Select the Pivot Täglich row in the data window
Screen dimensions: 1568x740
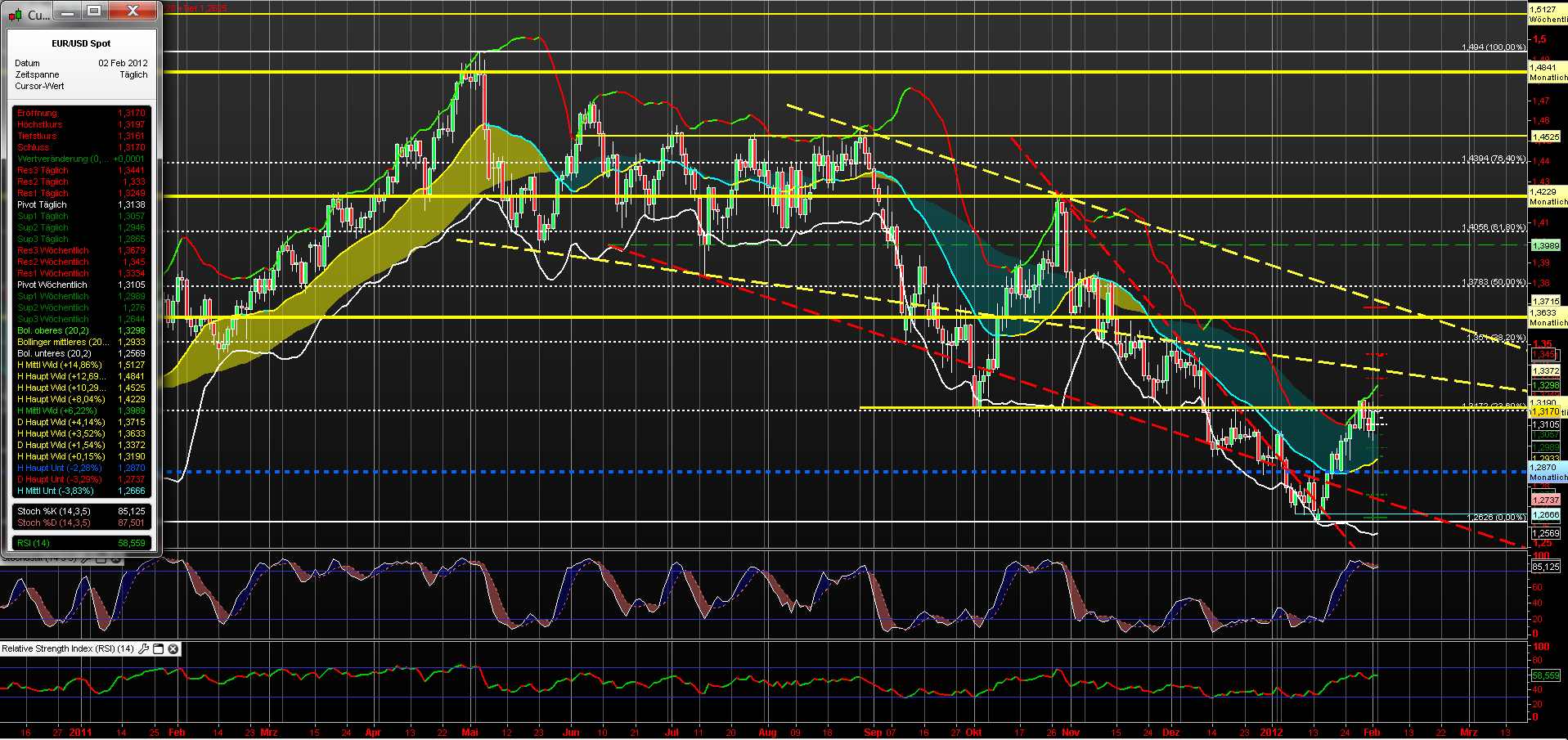pos(79,204)
